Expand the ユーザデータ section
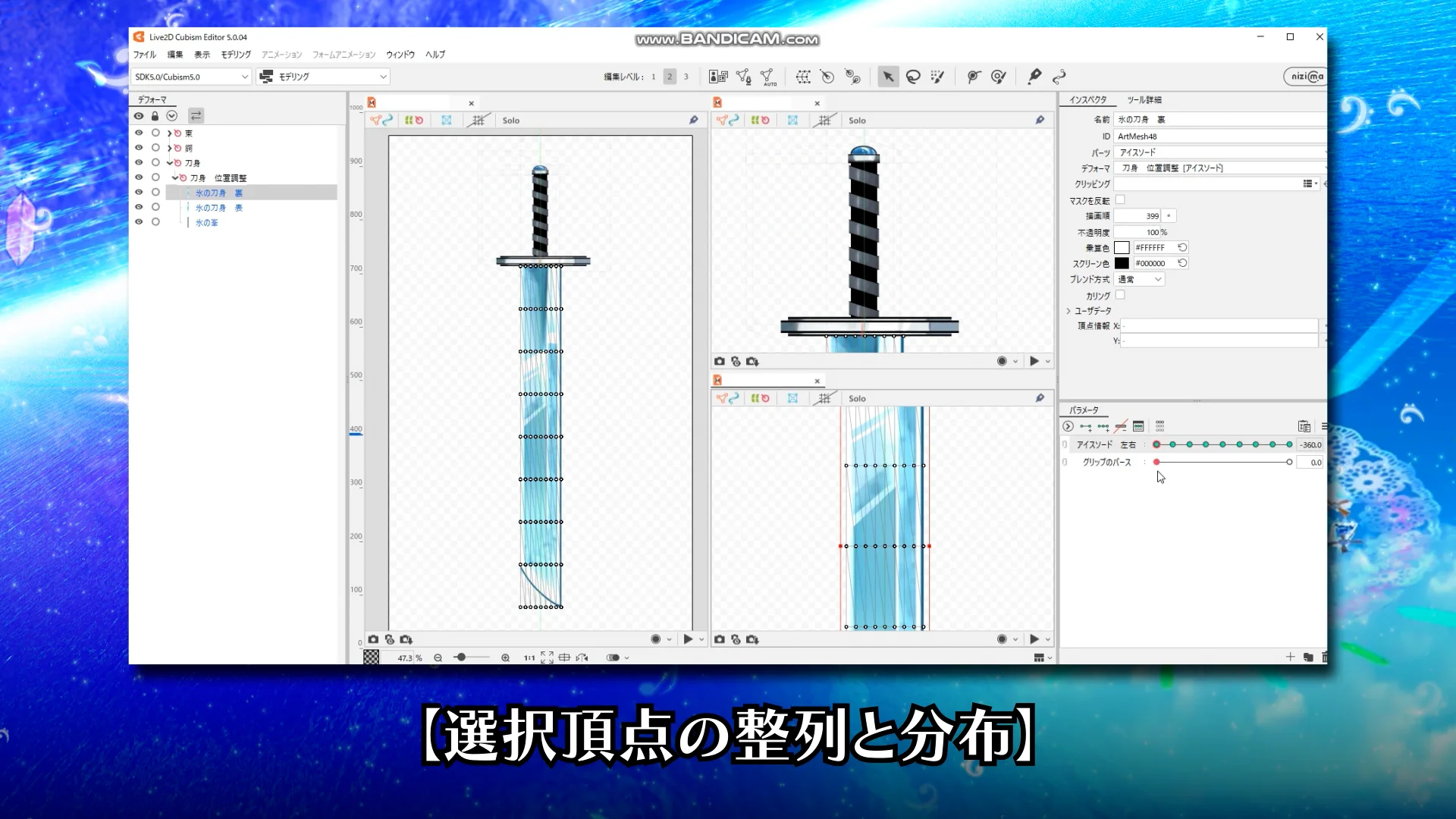The height and width of the screenshot is (819, 1456). pos(1068,311)
